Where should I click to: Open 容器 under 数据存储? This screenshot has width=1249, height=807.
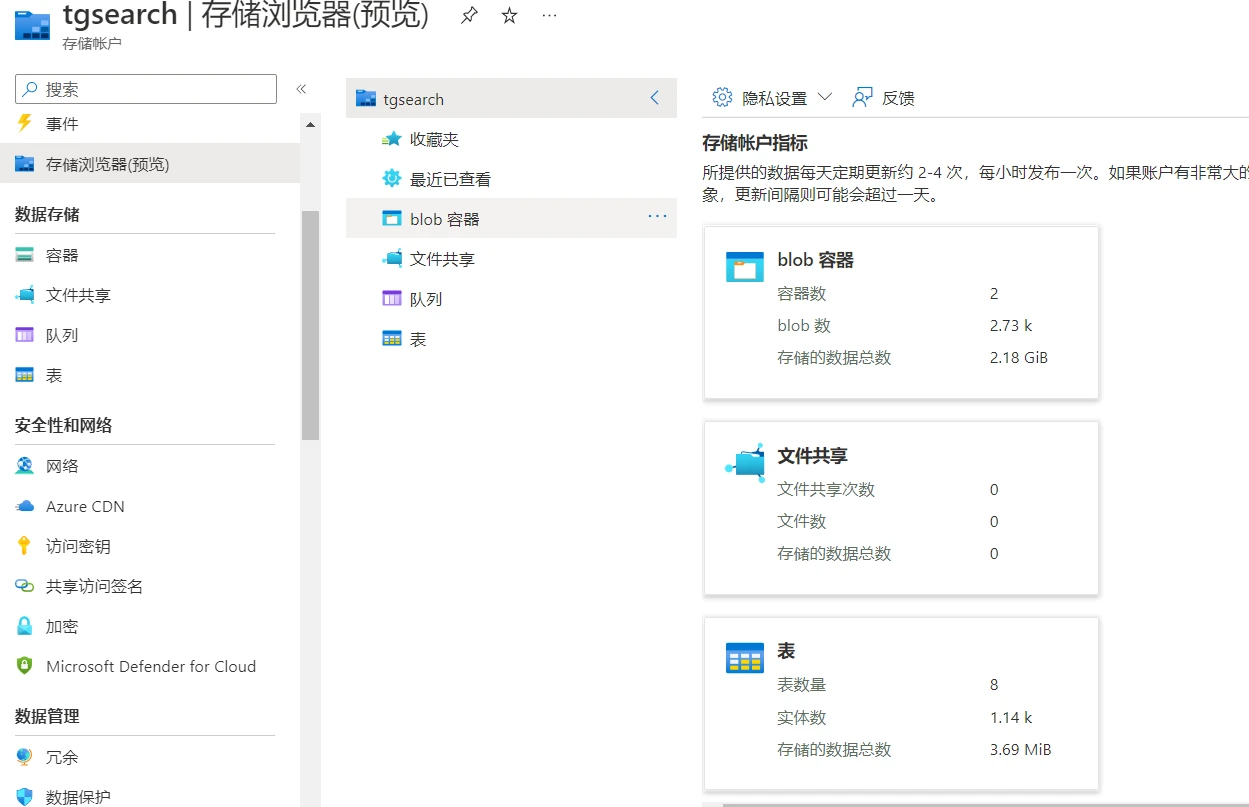[62, 255]
